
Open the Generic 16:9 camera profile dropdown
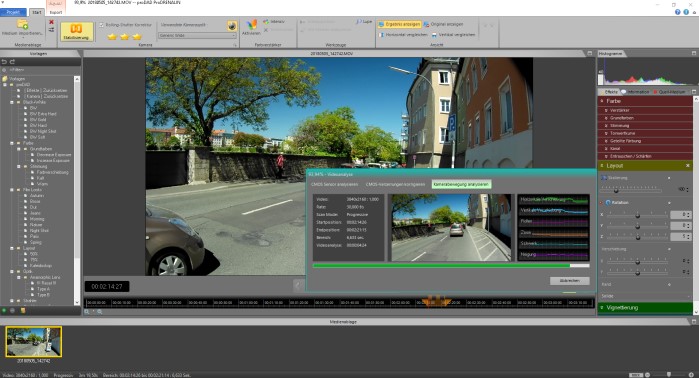(x=197, y=35)
